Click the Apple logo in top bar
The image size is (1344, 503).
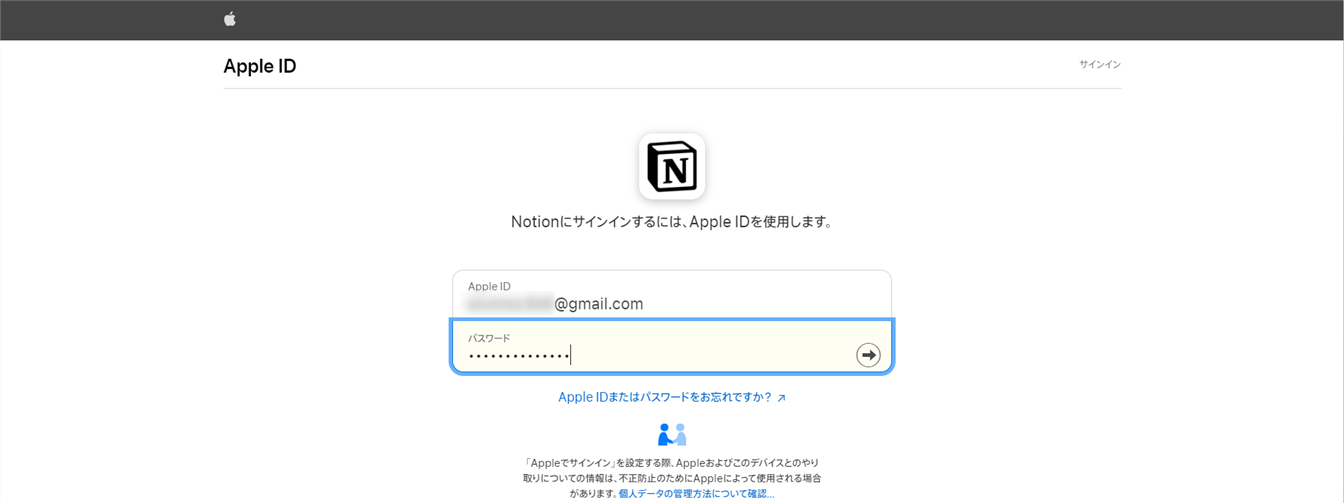pyautogui.click(x=230, y=19)
